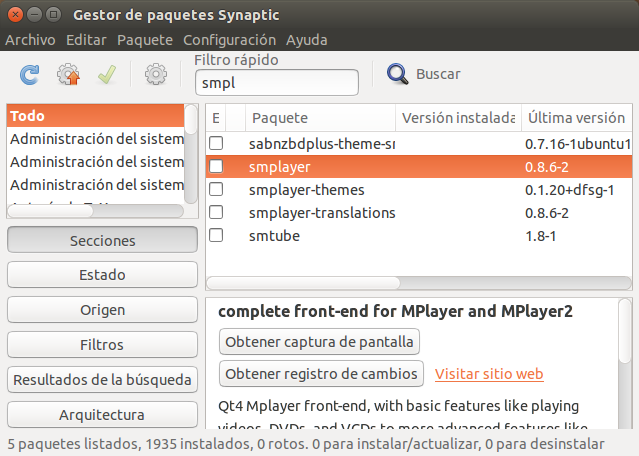This screenshot has height=456, width=639.
Task: Click the Buscar label text
Action: pos(438,74)
